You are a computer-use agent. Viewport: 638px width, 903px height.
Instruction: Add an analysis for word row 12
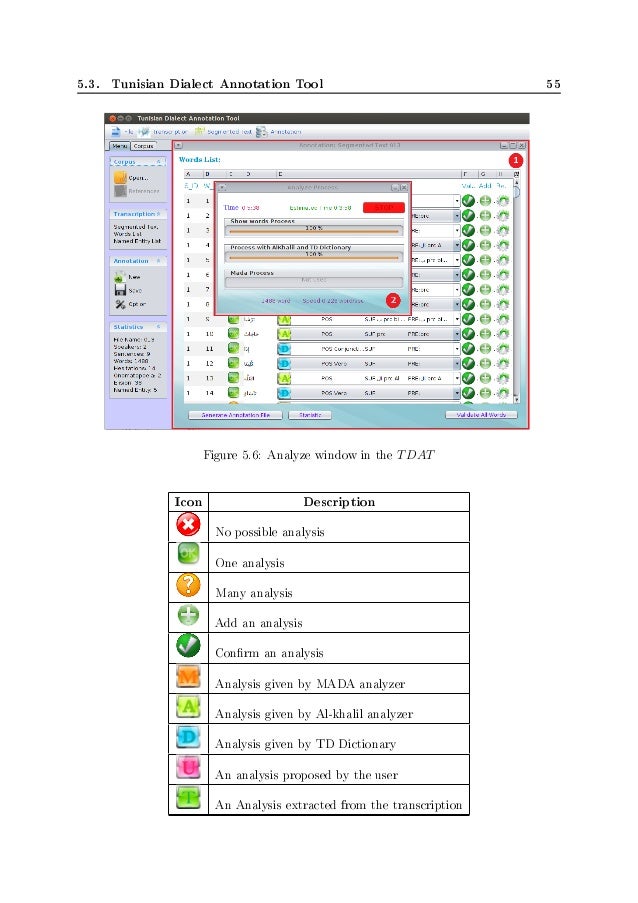click(485, 363)
